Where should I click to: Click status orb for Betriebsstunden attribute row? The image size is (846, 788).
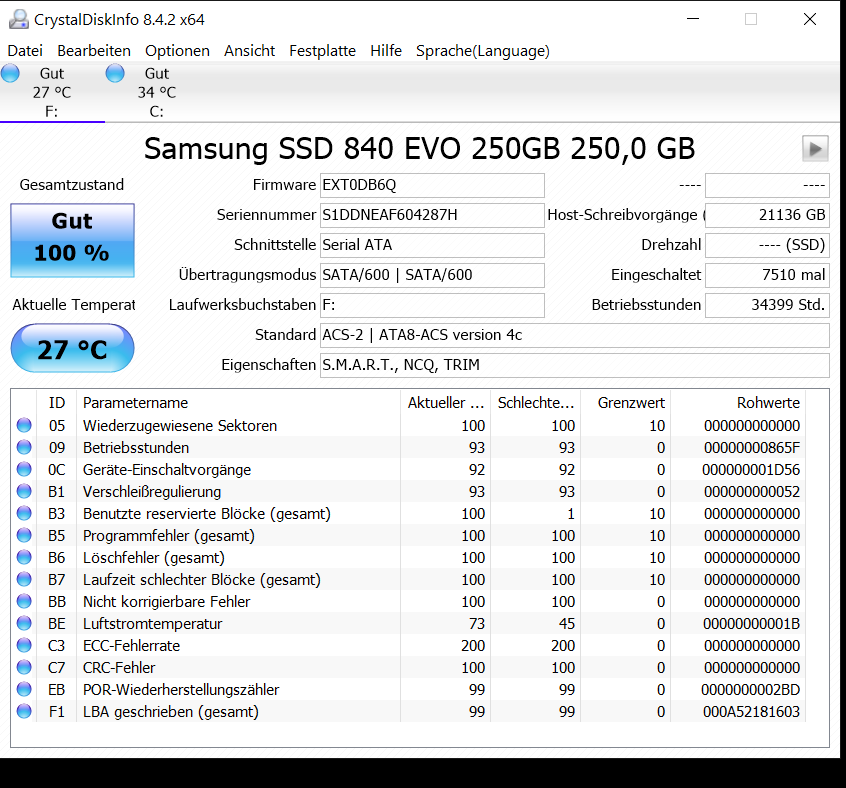(24, 447)
